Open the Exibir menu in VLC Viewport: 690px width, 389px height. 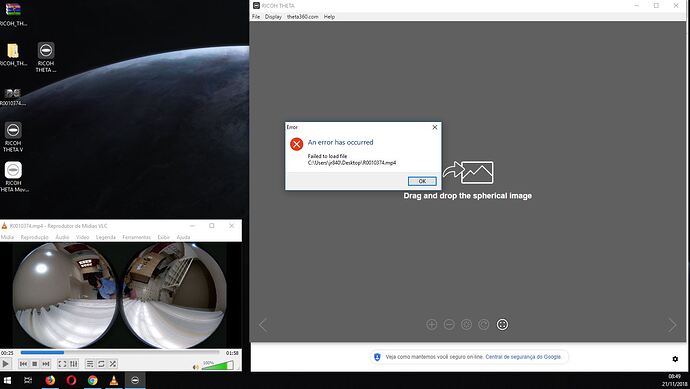click(164, 237)
